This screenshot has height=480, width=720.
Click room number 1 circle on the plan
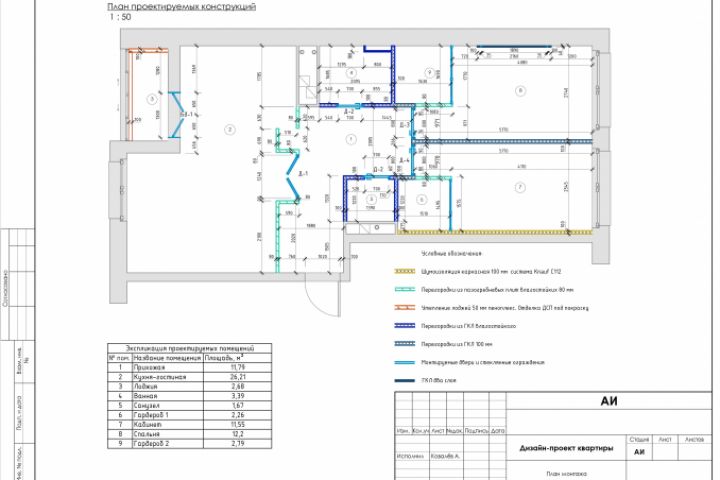351,139
